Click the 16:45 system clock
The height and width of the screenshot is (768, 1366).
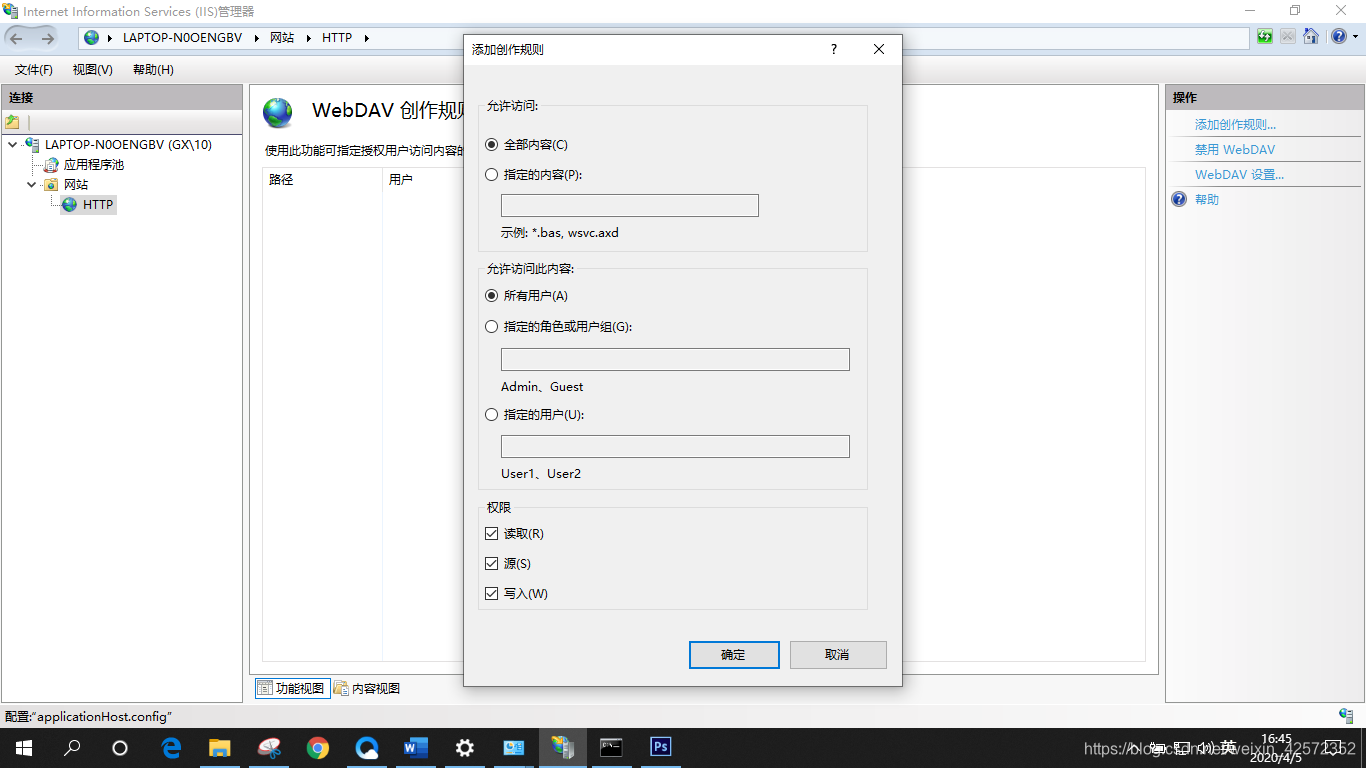[x=1276, y=739]
